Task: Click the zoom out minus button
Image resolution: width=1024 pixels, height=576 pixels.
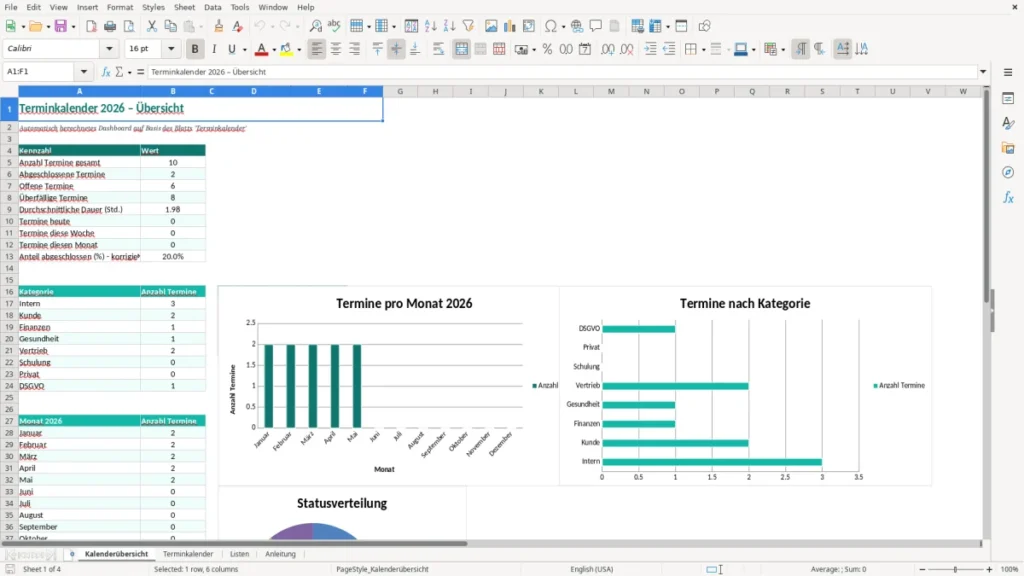Action: click(x=922, y=569)
